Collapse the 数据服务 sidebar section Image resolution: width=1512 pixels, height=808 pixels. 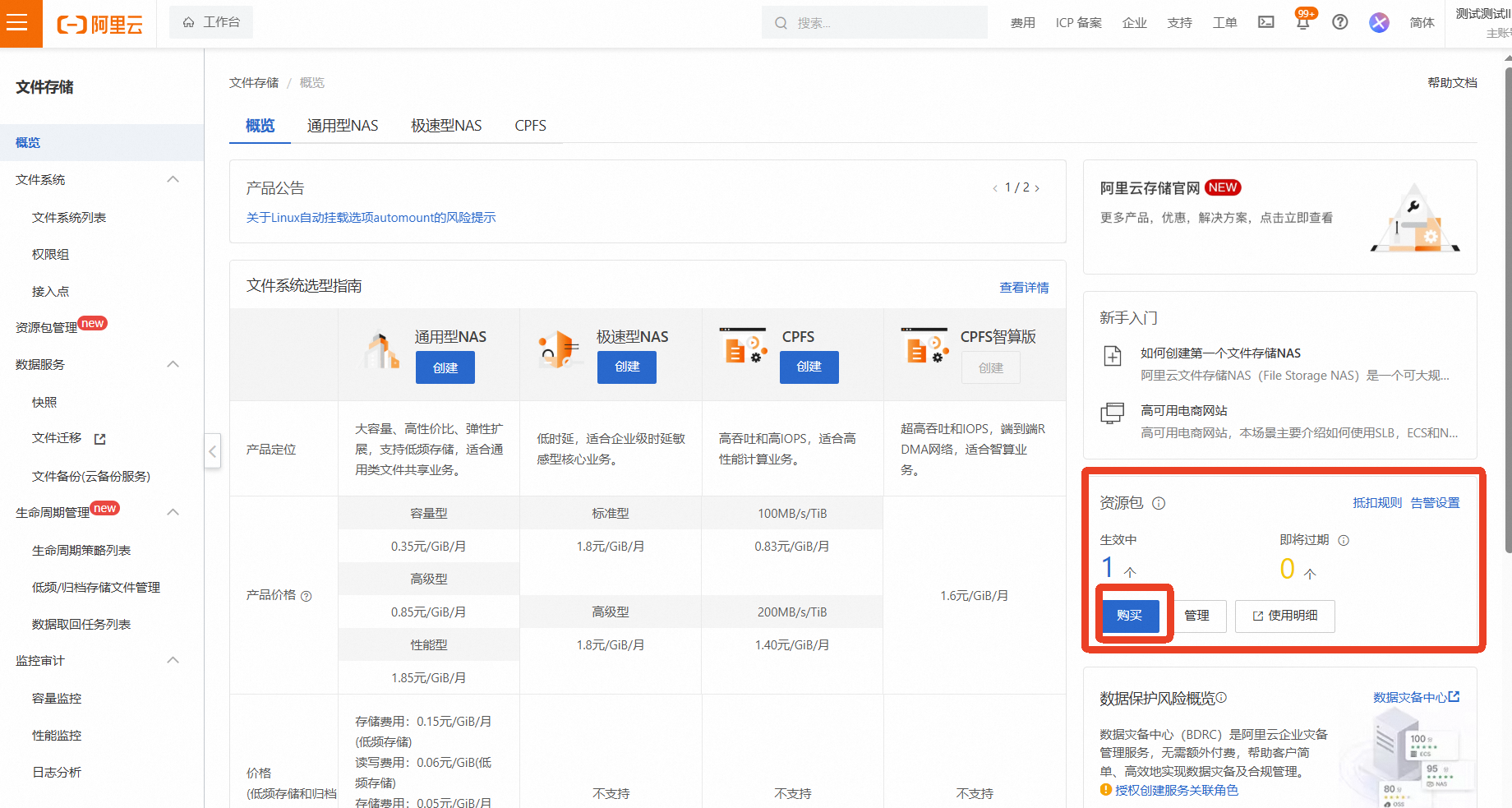point(173,364)
